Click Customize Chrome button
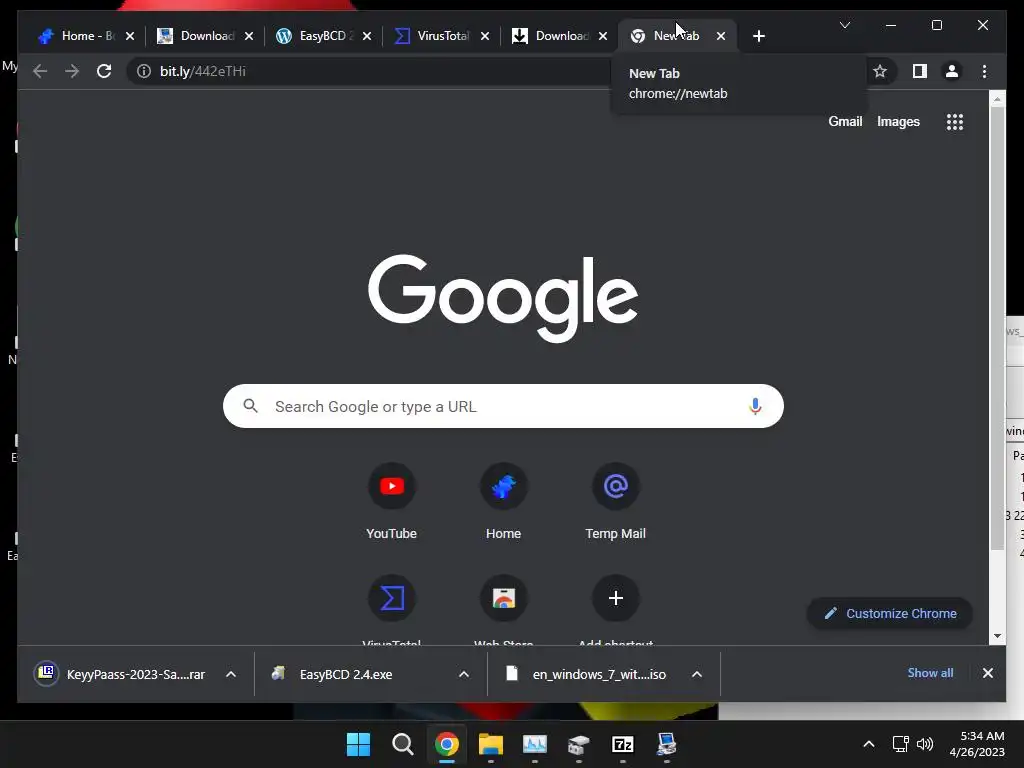 (x=890, y=613)
